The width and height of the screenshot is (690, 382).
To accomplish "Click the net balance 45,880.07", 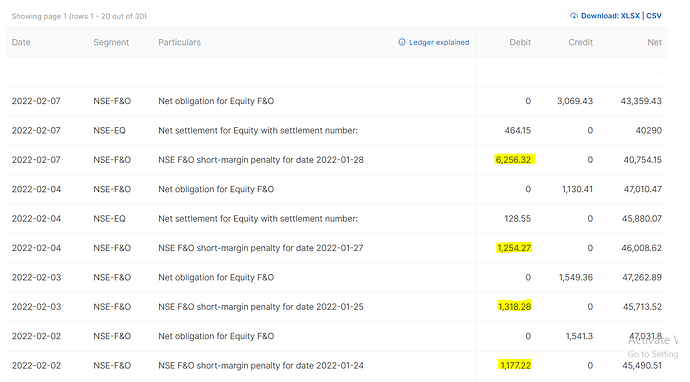I will pos(642,219).
